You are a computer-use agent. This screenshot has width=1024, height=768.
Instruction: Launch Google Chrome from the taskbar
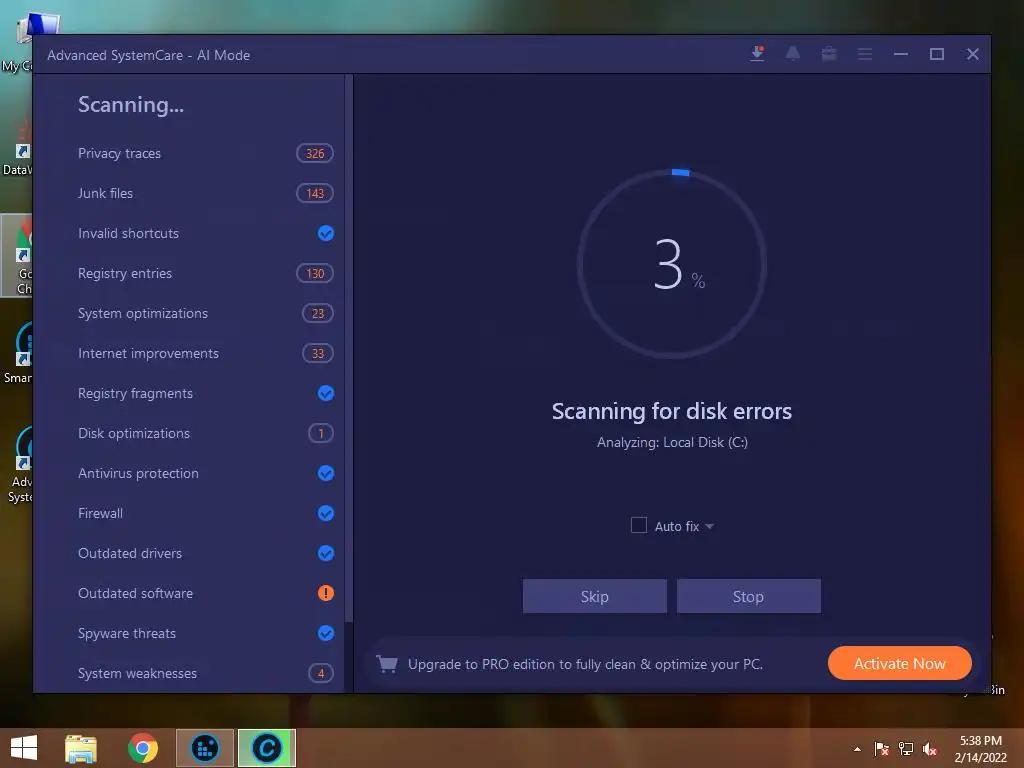click(x=142, y=748)
